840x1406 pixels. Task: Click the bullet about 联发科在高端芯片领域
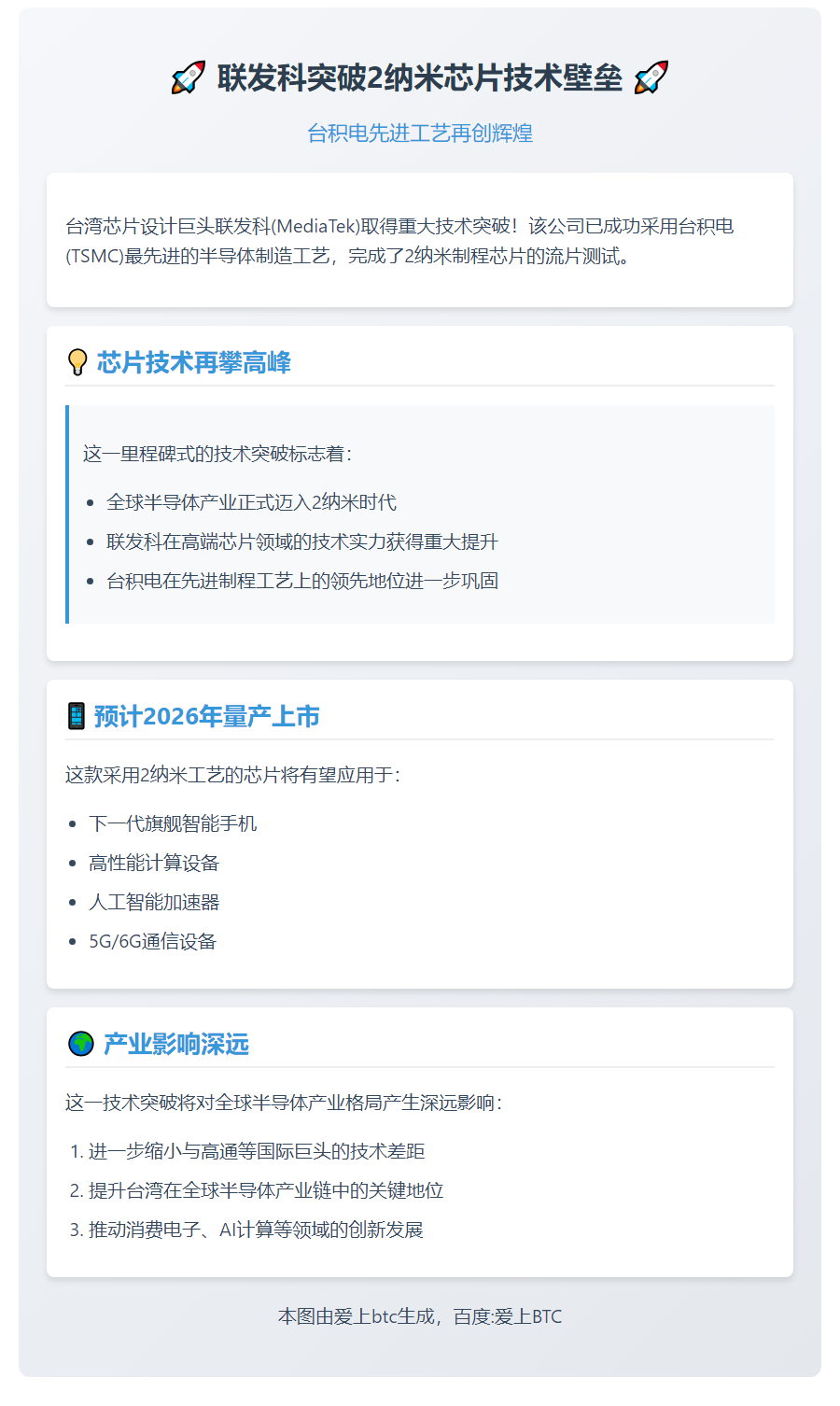point(302,541)
